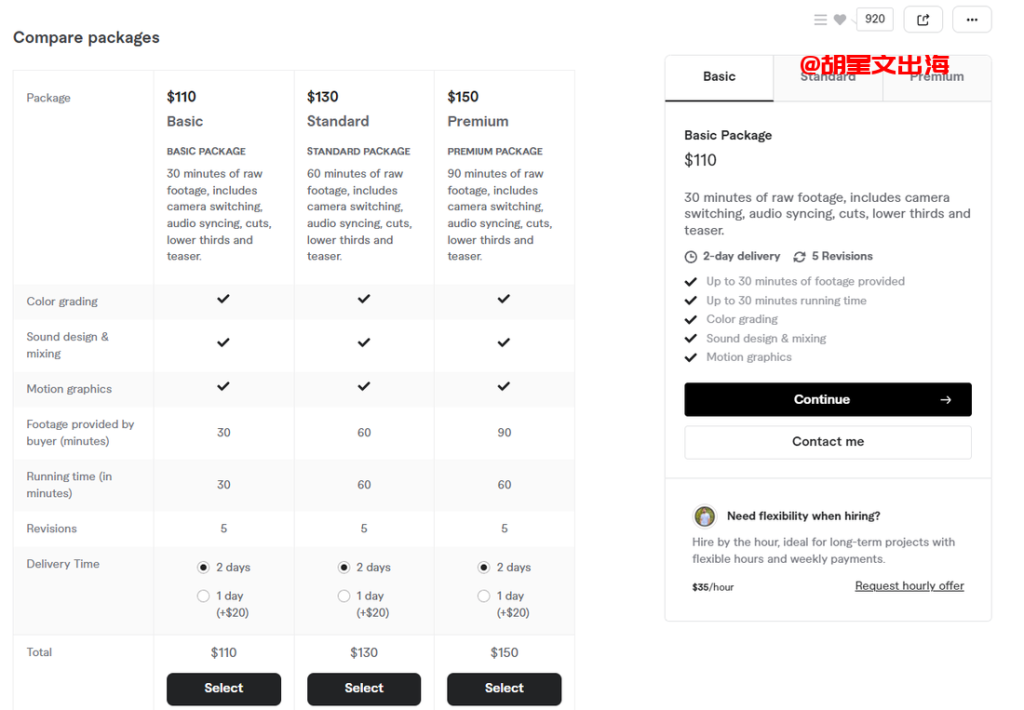Click the 920 favorites count
The height and width of the screenshot is (710, 1024).
pyautogui.click(x=874, y=19)
